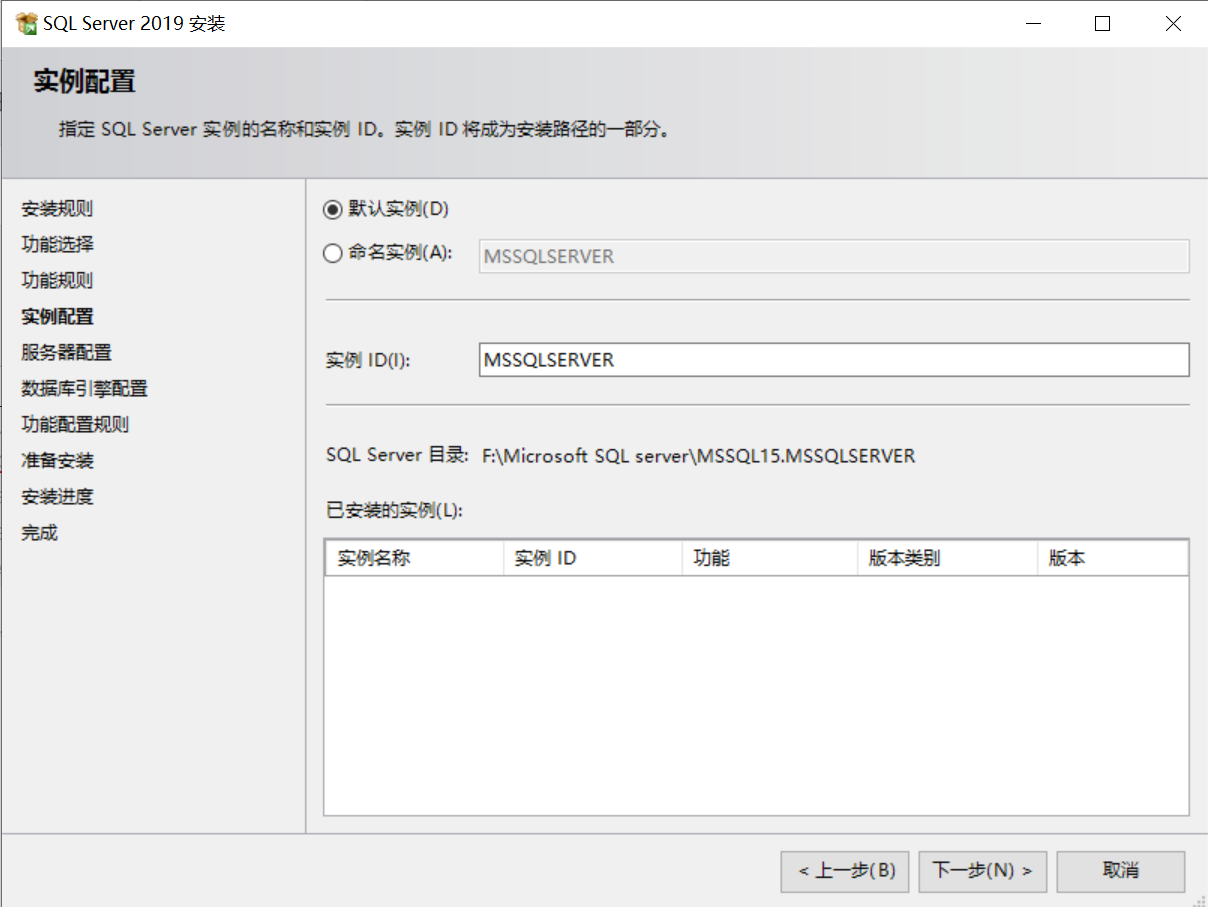Image resolution: width=1208 pixels, height=907 pixels.
Task: Click the 安装规则 step in sidebar
Action: click(x=58, y=209)
